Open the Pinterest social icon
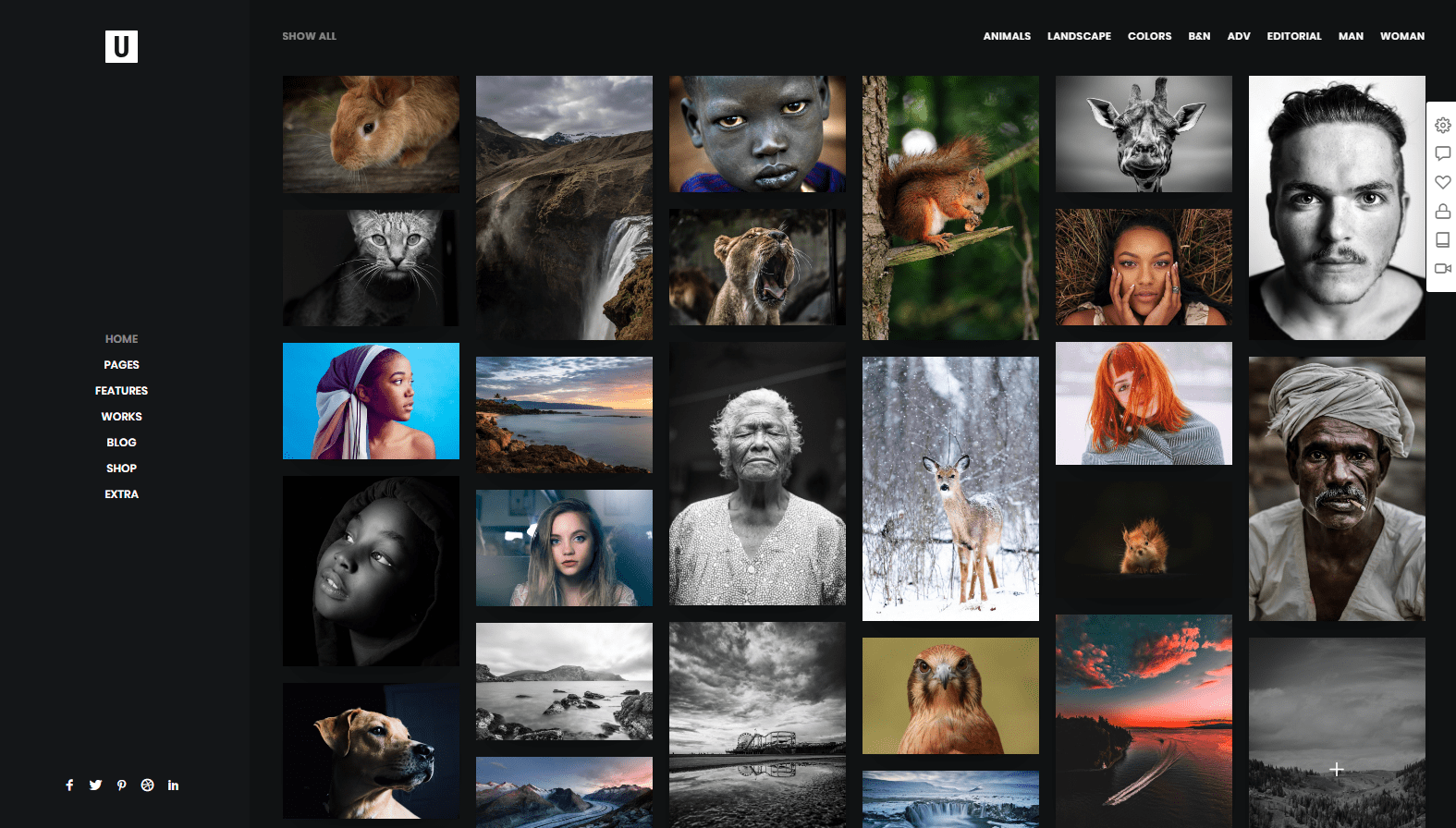Viewport: 1456px width, 828px height. pos(121,785)
